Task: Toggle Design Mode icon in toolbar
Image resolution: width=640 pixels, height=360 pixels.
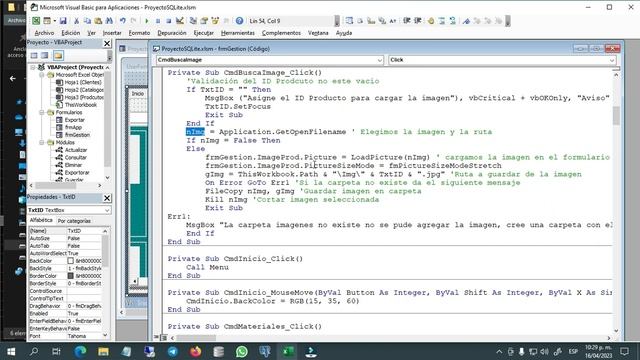Action: (x=180, y=21)
